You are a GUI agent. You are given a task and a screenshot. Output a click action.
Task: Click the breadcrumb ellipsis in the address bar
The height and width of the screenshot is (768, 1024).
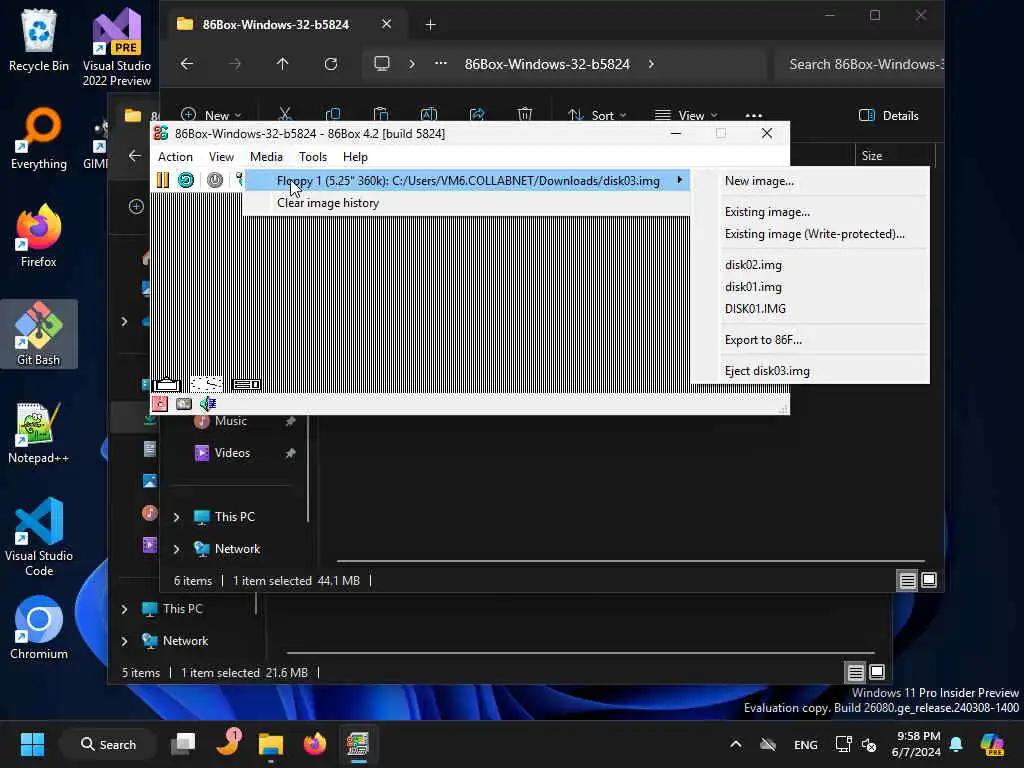441,64
